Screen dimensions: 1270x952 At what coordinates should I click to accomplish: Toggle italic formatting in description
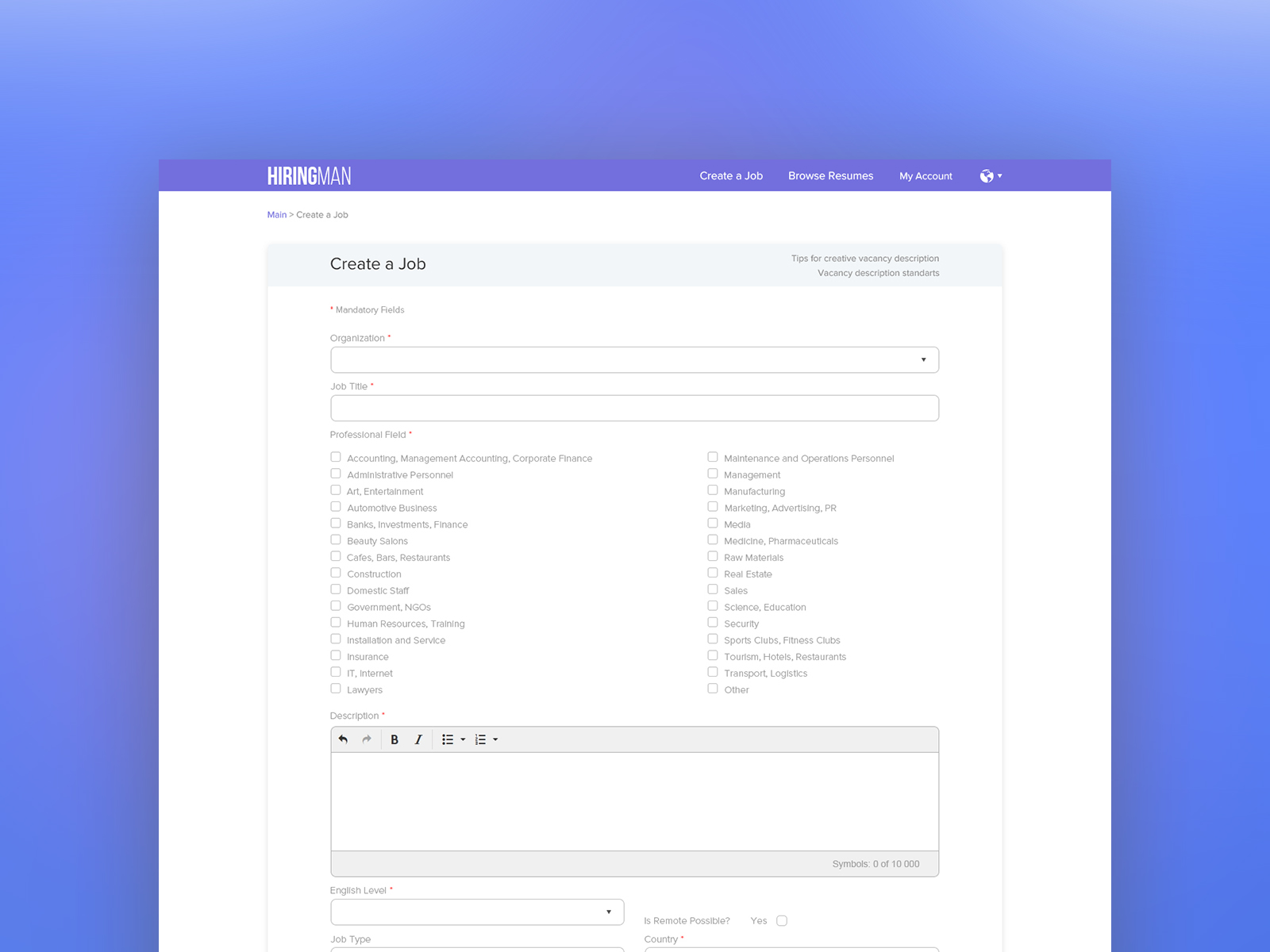[418, 739]
